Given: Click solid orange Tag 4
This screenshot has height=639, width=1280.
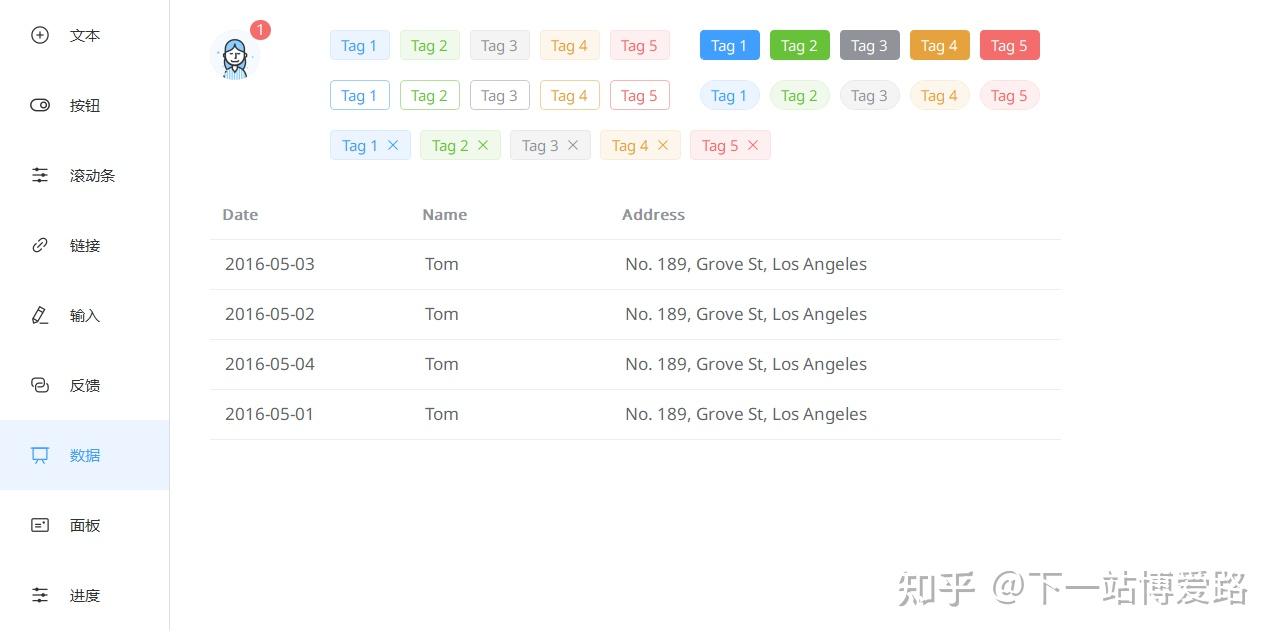Looking at the screenshot, I should click(940, 45).
